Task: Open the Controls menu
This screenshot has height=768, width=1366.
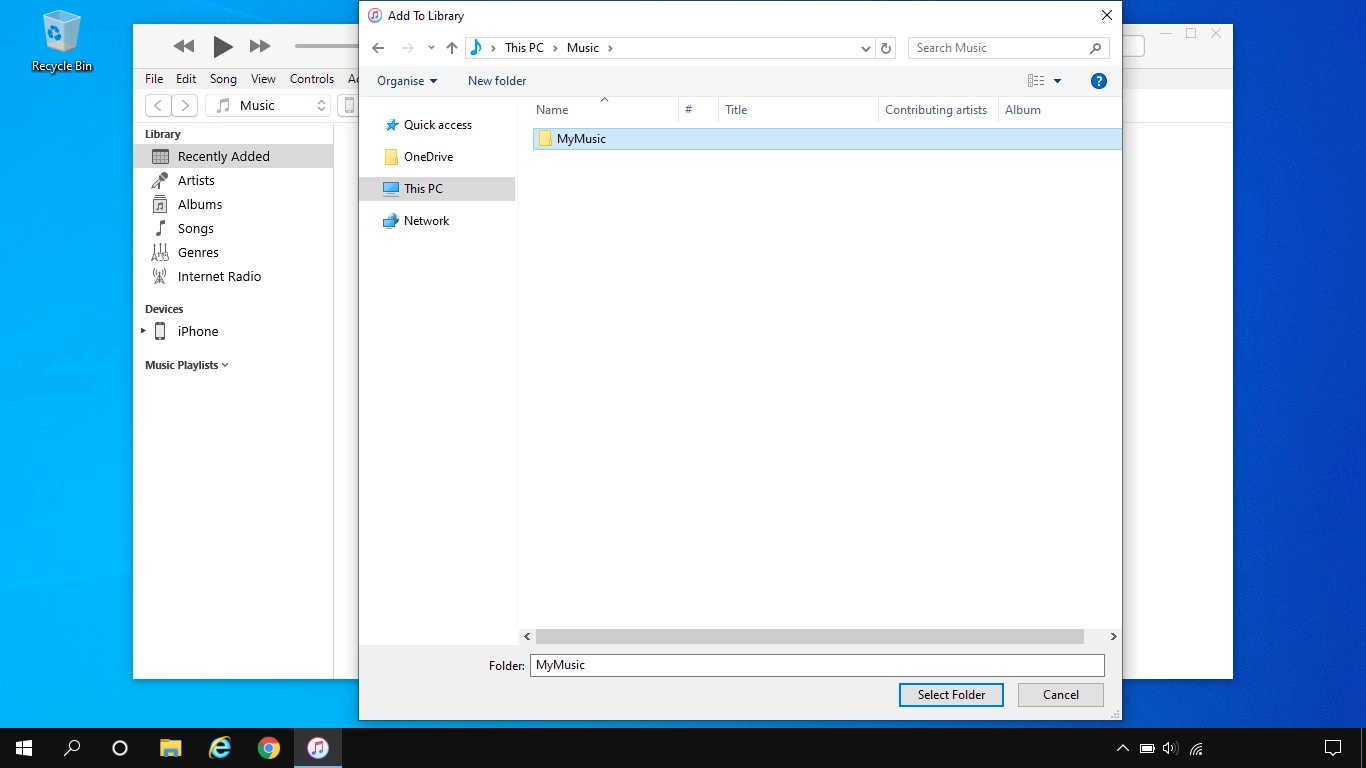Action: [311, 78]
